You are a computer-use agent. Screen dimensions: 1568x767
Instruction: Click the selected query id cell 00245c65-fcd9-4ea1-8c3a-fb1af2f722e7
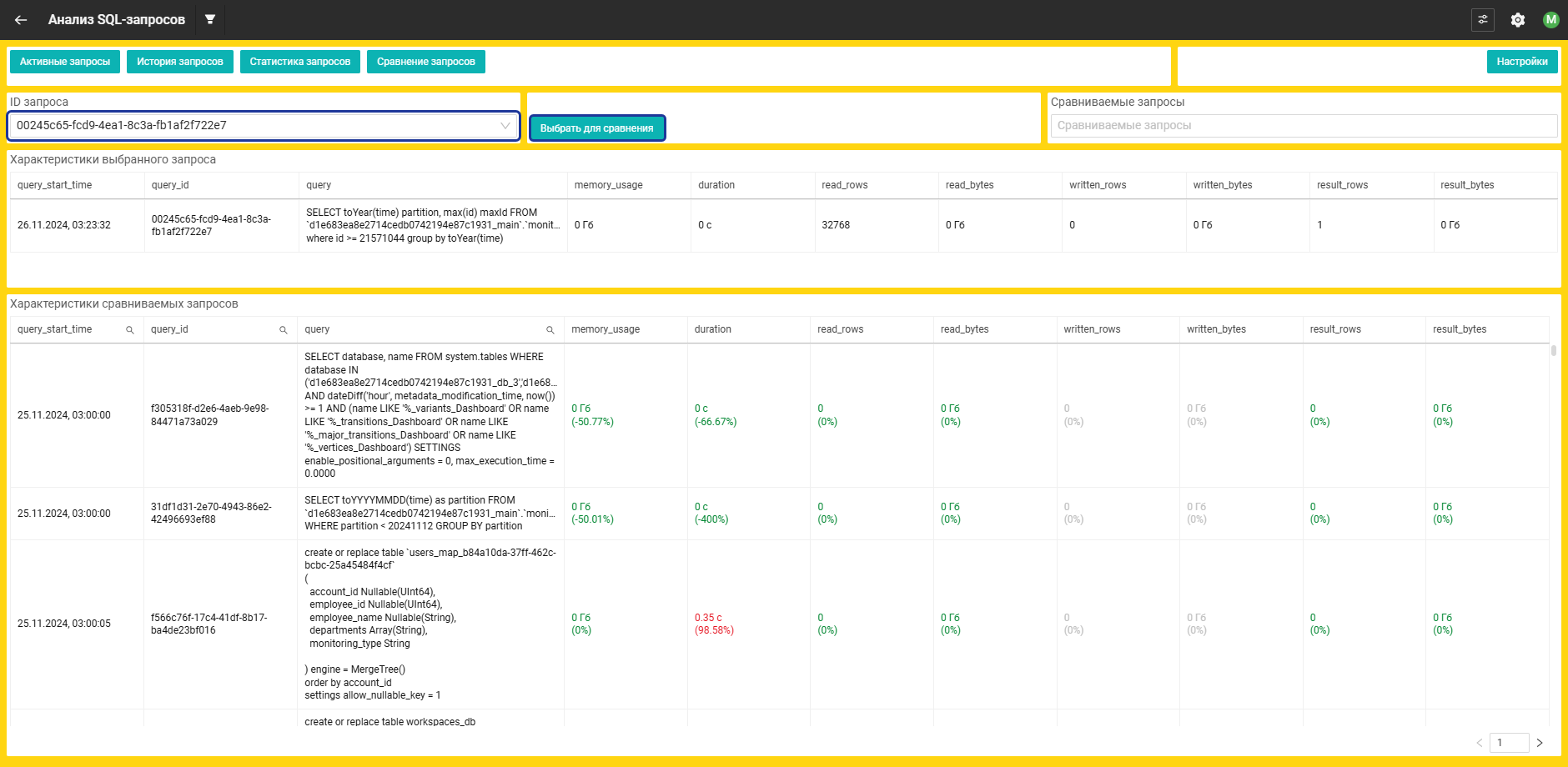(x=211, y=225)
